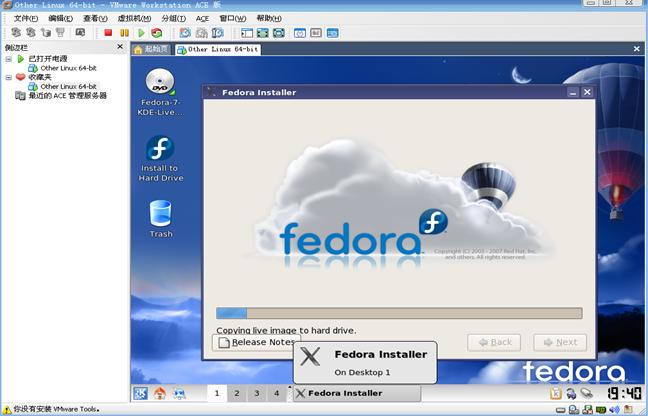Open the 帮助(H) menu
The width and height of the screenshot is (648, 416).
[269, 19]
